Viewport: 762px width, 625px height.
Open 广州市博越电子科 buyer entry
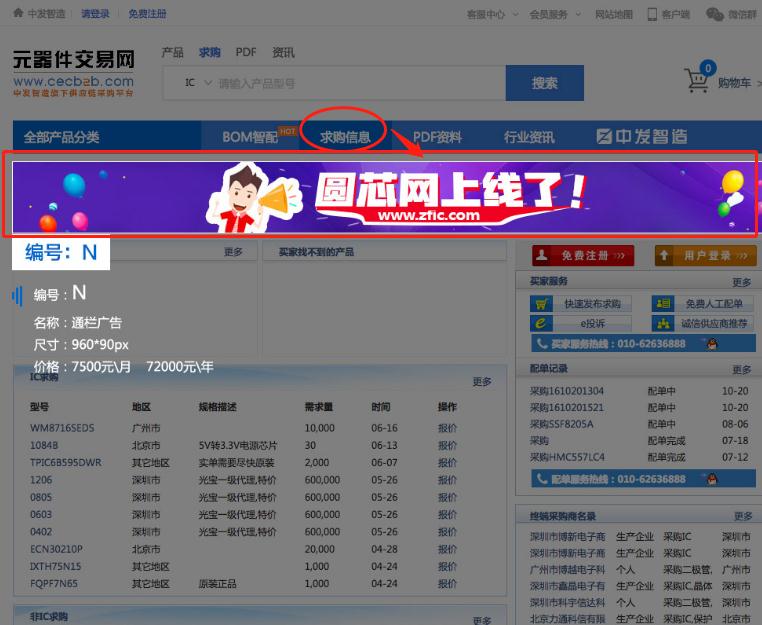click(x=567, y=570)
